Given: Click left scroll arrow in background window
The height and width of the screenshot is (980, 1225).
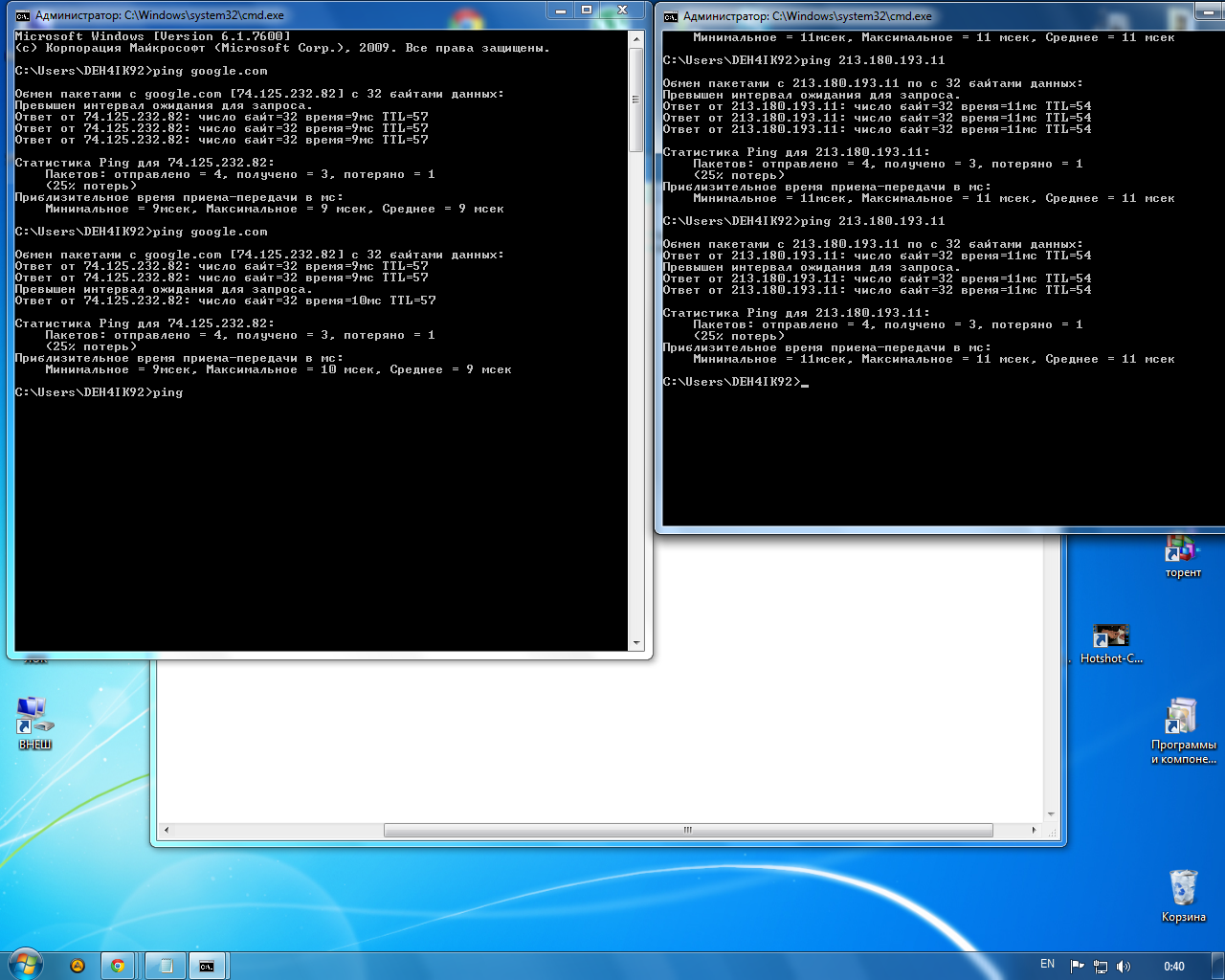Looking at the screenshot, I should (167, 830).
